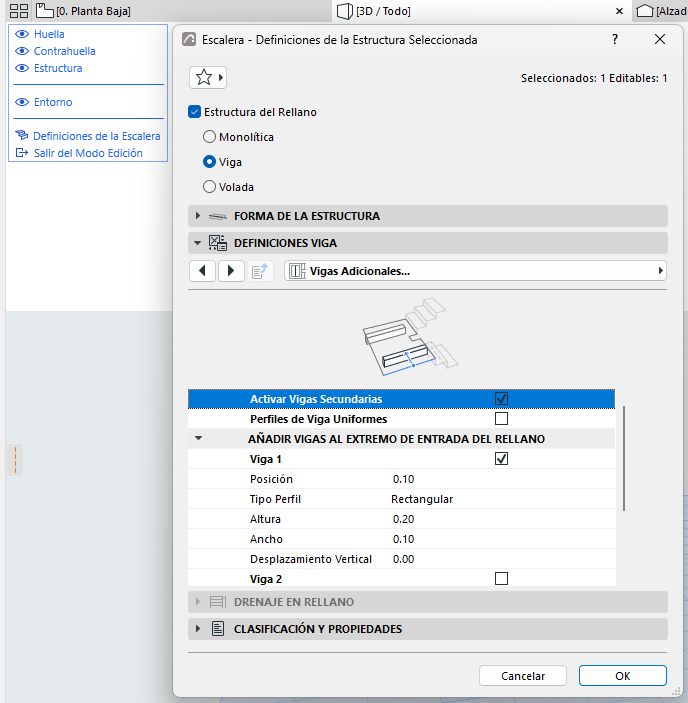Image resolution: width=688 pixels, height=703 pixels.
Task: Click the grayed page list upload icon
Action: (260, 271)
